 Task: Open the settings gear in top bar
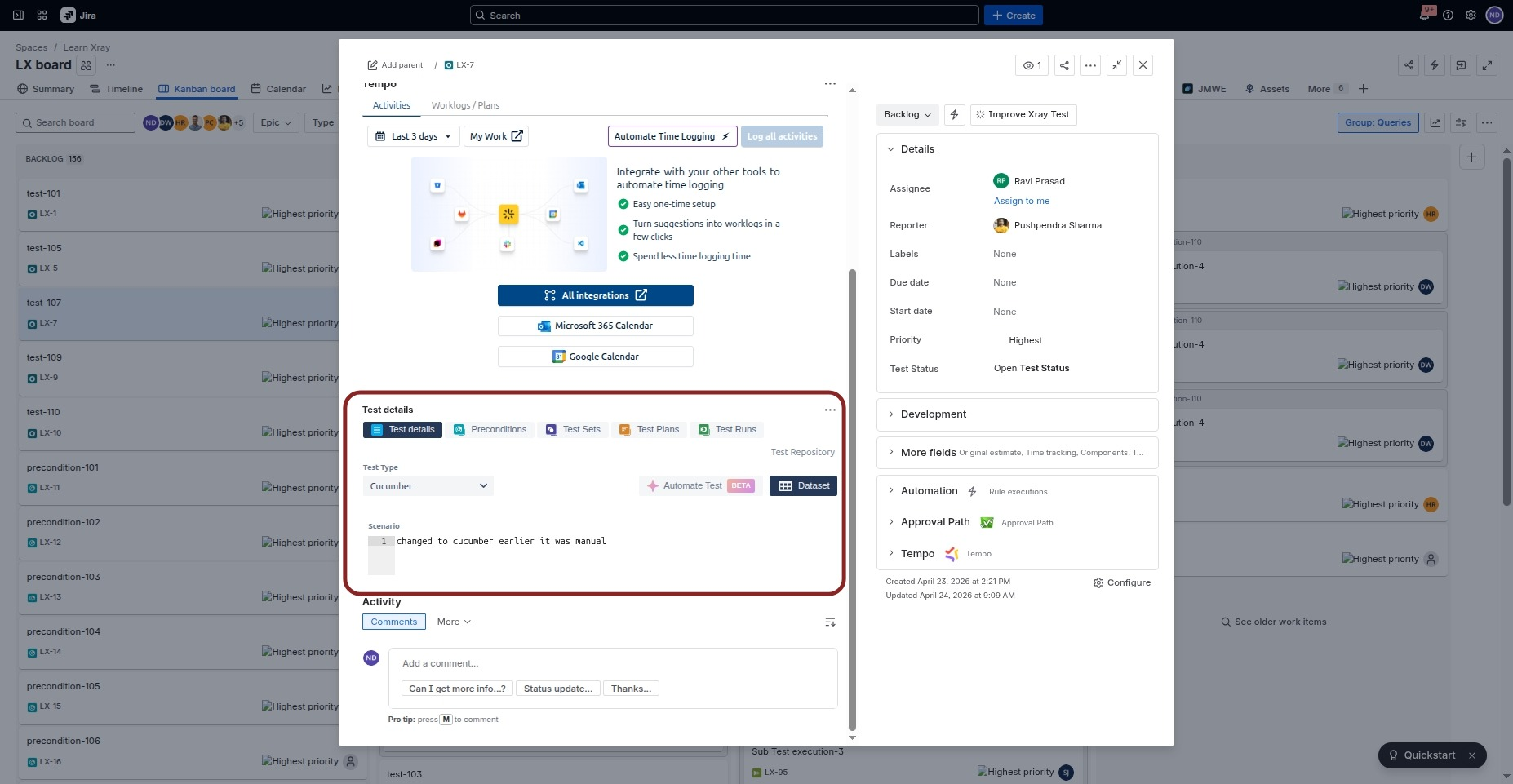(x=1471, y=16)
